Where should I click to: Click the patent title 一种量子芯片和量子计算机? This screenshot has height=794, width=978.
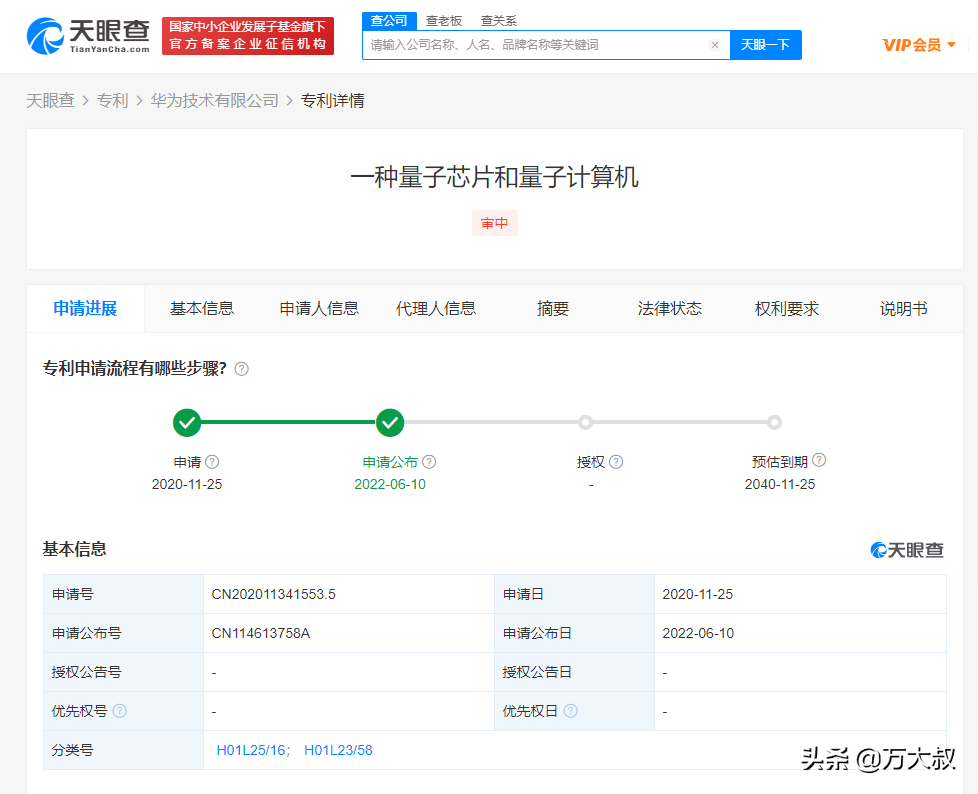495,177
